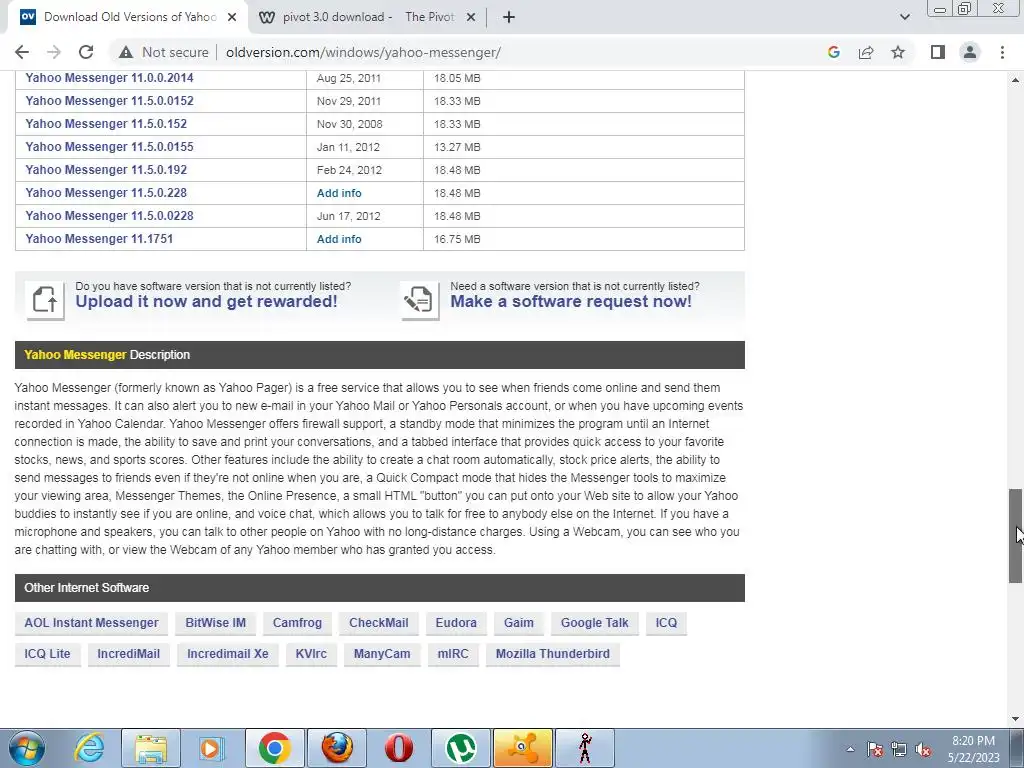Open Yahoo Messenger 11.5.0.228 link
The width and height of the screenshot is (1024, 768).
(x=106, y=193)
